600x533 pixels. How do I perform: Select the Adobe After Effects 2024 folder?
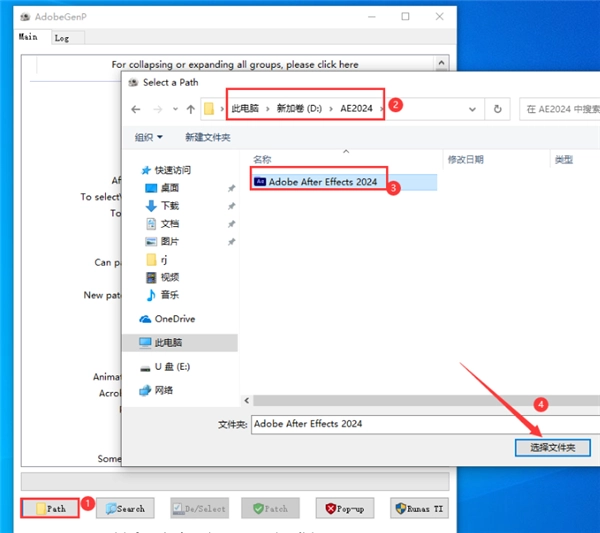(322, 182)
